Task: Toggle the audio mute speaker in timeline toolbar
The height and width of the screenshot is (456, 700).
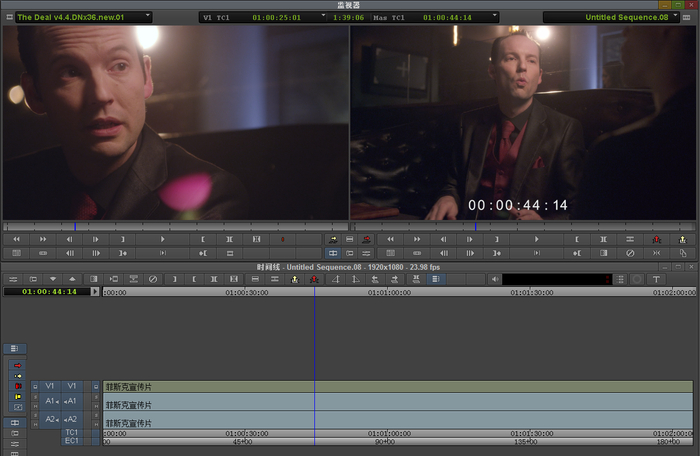Action: [x=495, y=279]
